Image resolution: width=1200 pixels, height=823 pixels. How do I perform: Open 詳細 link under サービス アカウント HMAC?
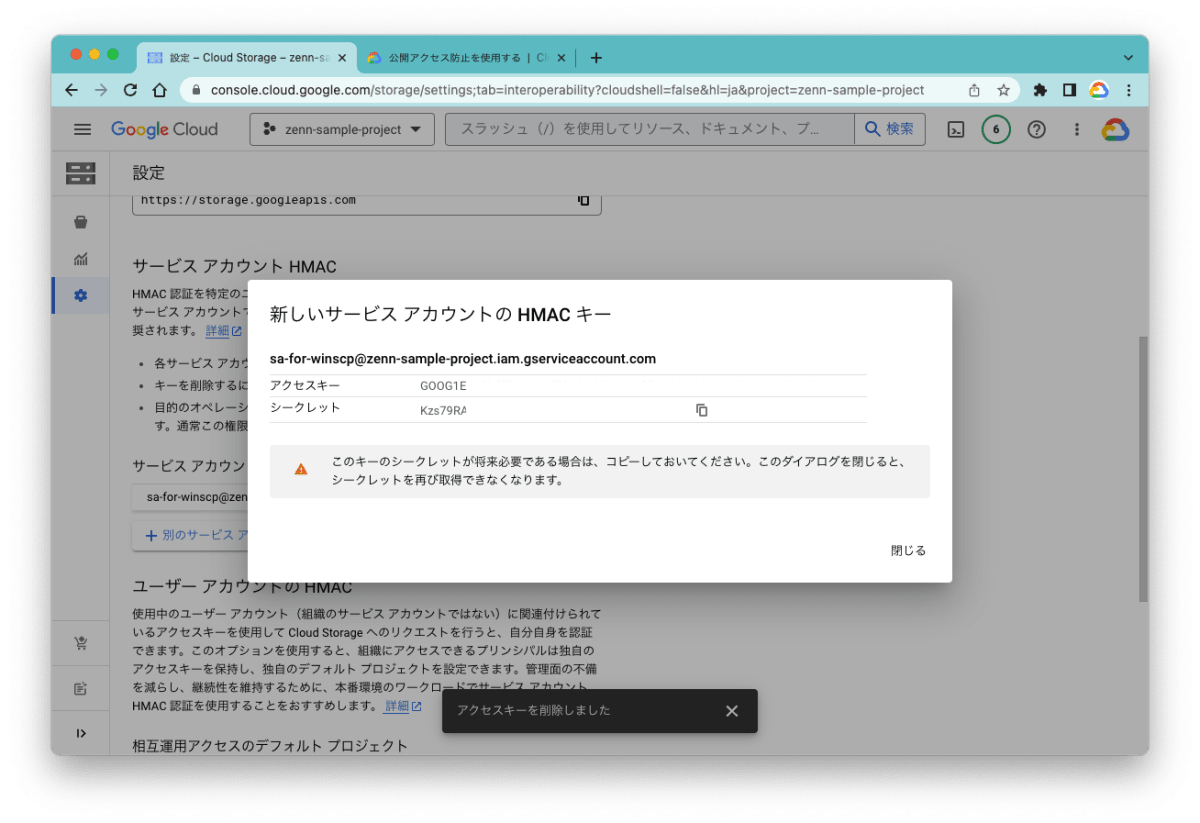224,331
